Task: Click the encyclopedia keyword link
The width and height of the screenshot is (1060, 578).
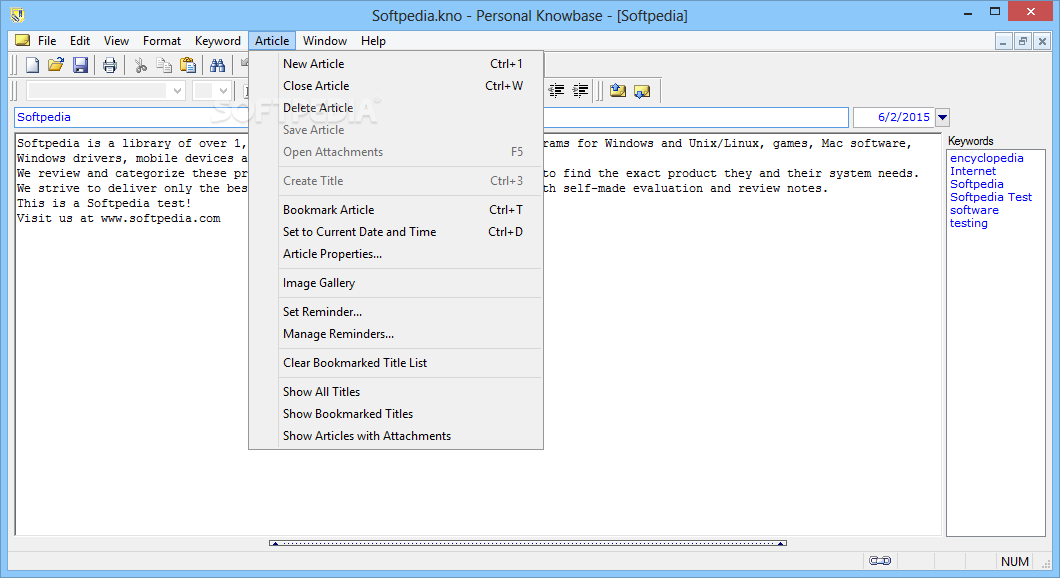Action: (986, 158)
